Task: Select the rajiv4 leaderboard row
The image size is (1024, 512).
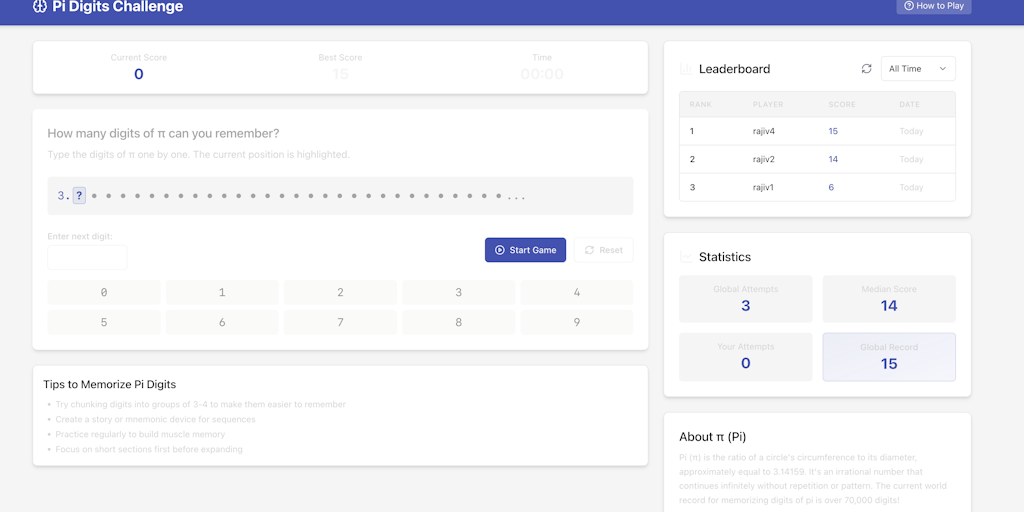Action: (x=816, y=131)
